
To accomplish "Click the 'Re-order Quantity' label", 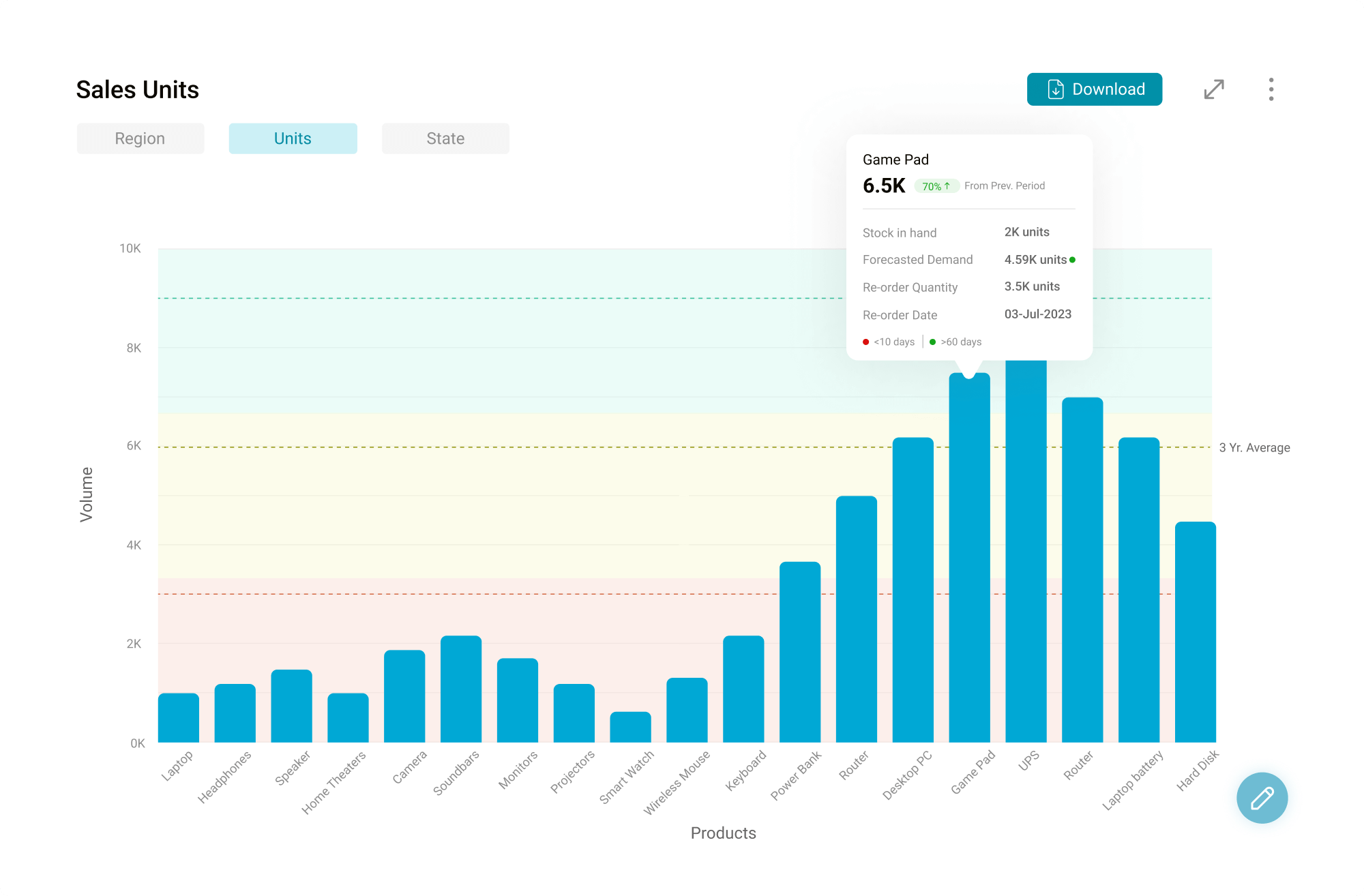I will tap(910, 288).
